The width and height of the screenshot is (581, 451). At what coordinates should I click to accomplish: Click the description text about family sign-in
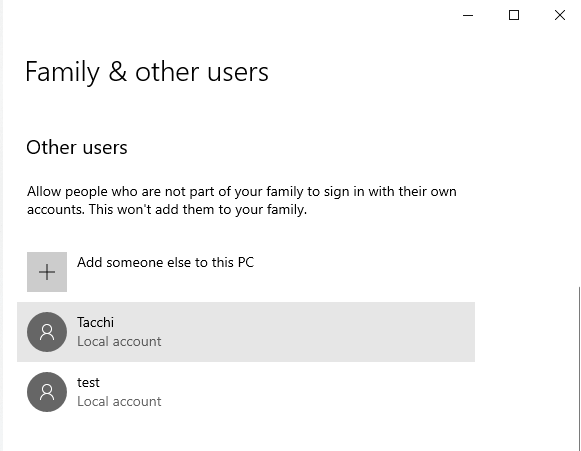tap(242, 200)
